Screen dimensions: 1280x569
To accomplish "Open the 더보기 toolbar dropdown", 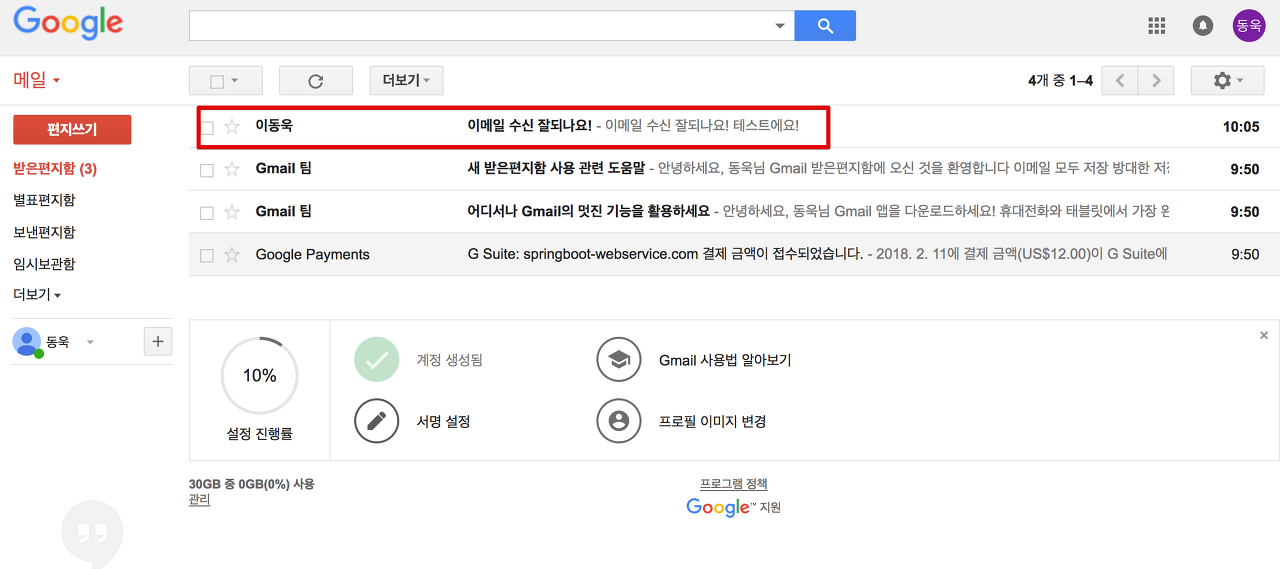I will 406,81.
